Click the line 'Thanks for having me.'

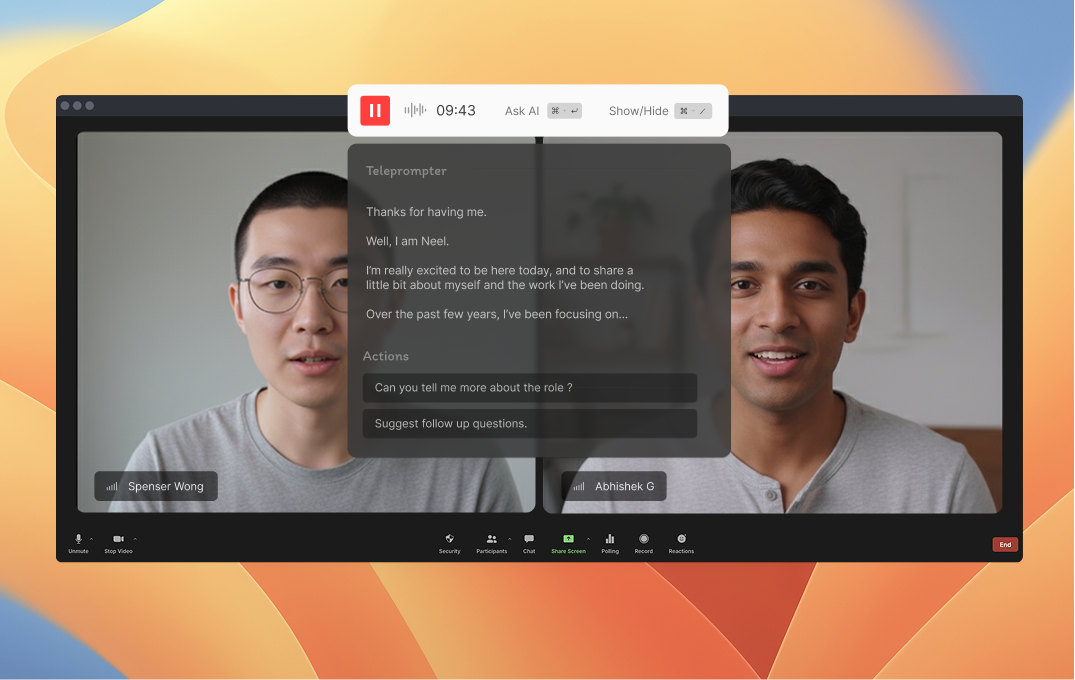(x=426, y=212)
